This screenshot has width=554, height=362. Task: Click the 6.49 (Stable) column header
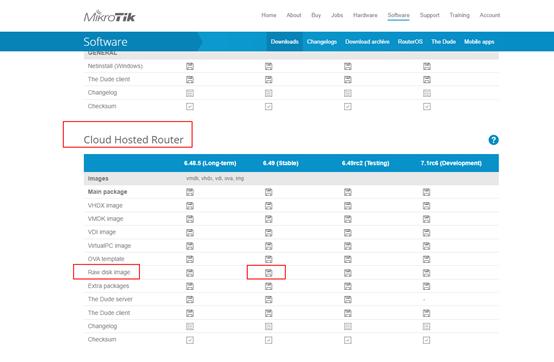[x=281, y=163]
